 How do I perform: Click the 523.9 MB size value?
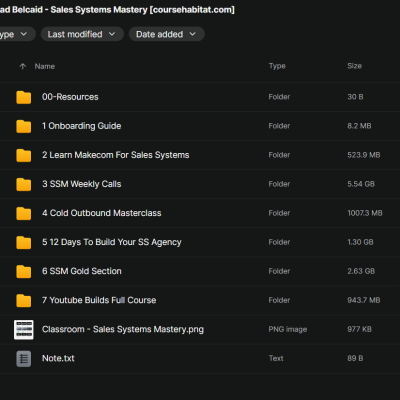click(x=364, y=155)
